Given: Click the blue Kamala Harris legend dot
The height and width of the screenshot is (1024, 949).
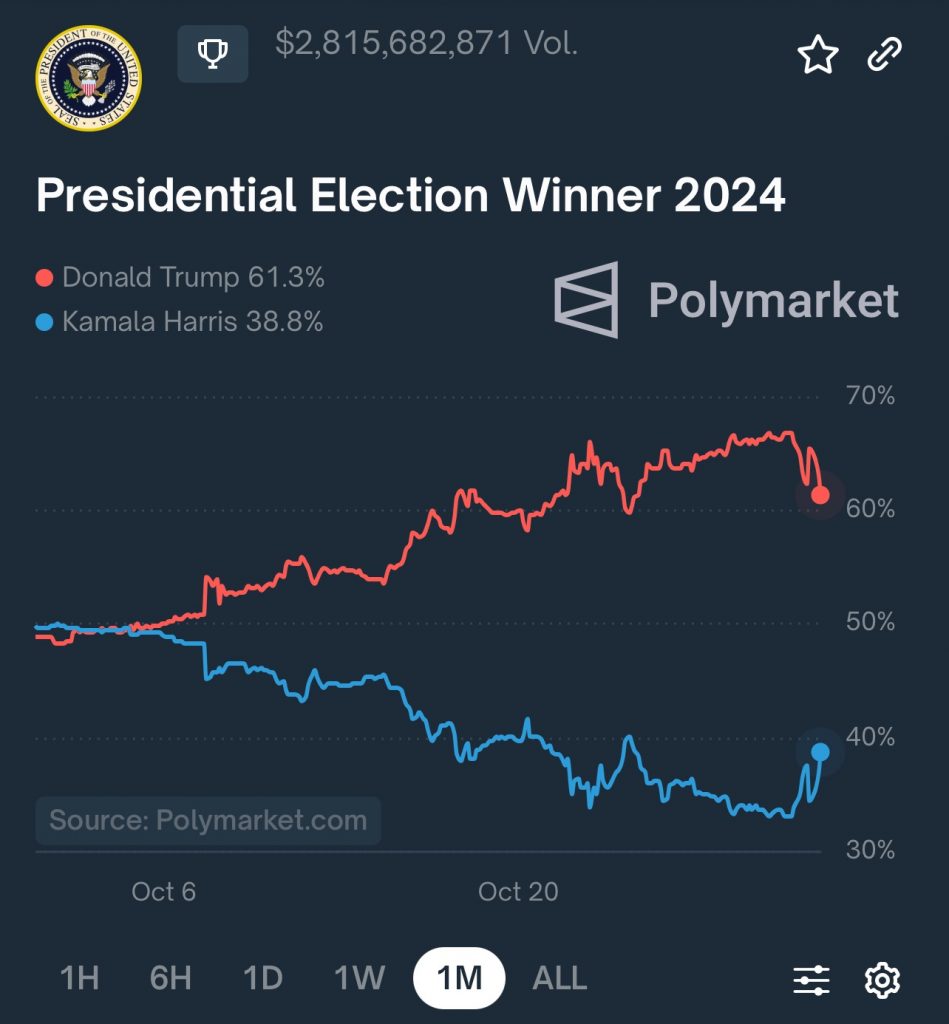Looking at the screenshot, I should coord(44,323).
